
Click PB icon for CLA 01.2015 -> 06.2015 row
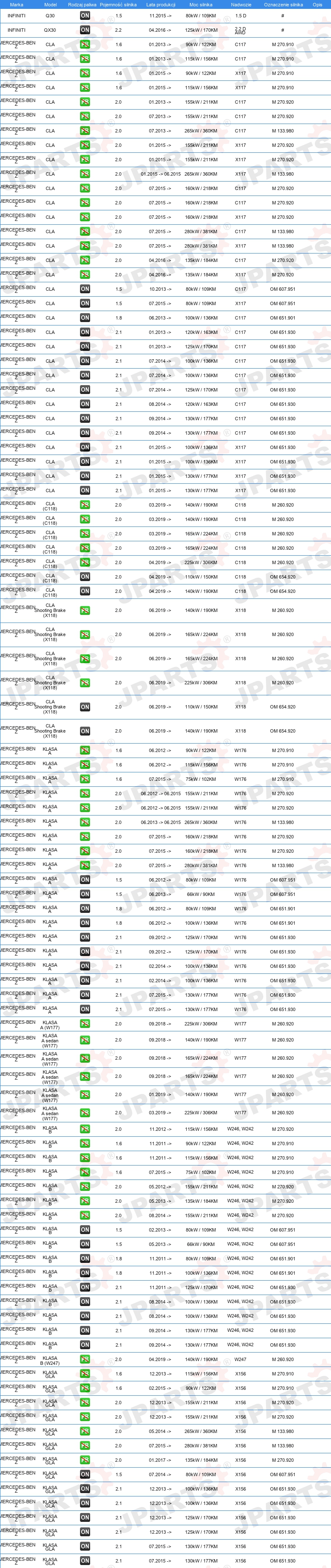point(85,174)
